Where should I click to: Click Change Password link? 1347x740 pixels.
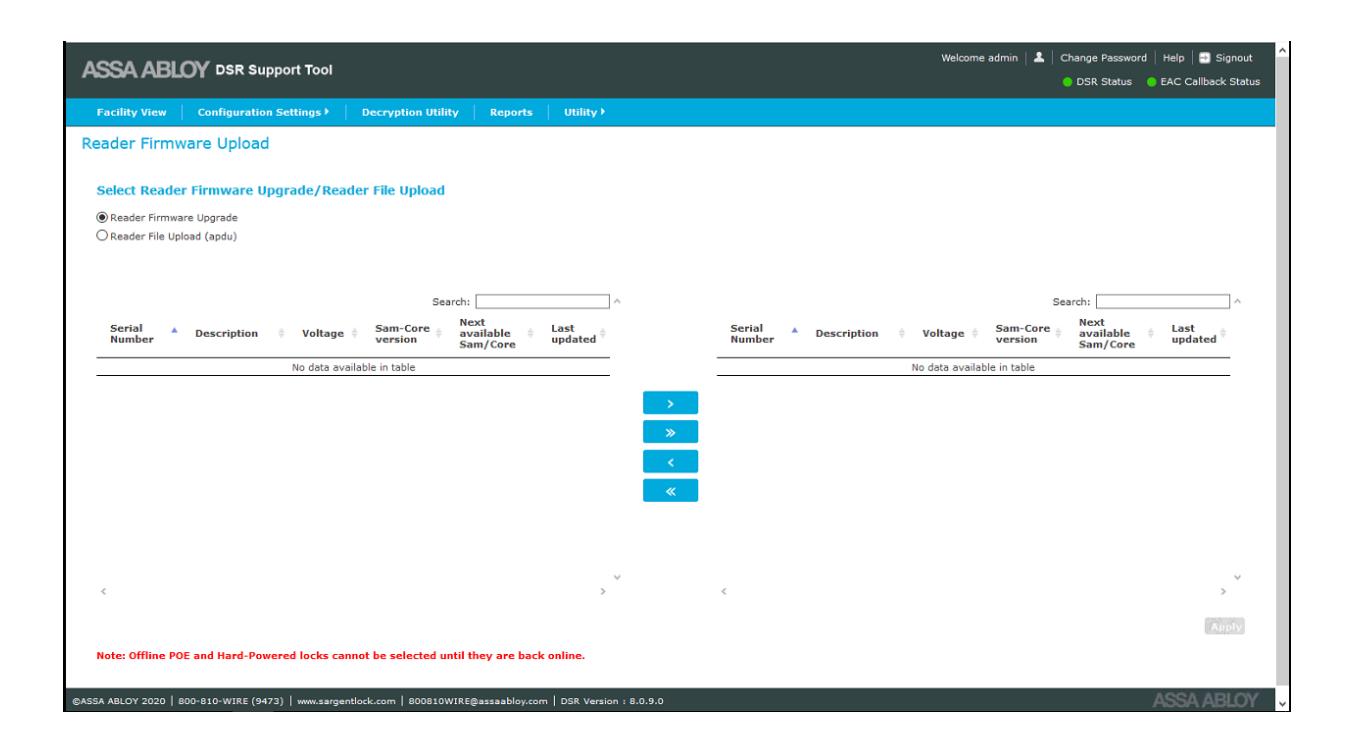[x=1104, y=58]
